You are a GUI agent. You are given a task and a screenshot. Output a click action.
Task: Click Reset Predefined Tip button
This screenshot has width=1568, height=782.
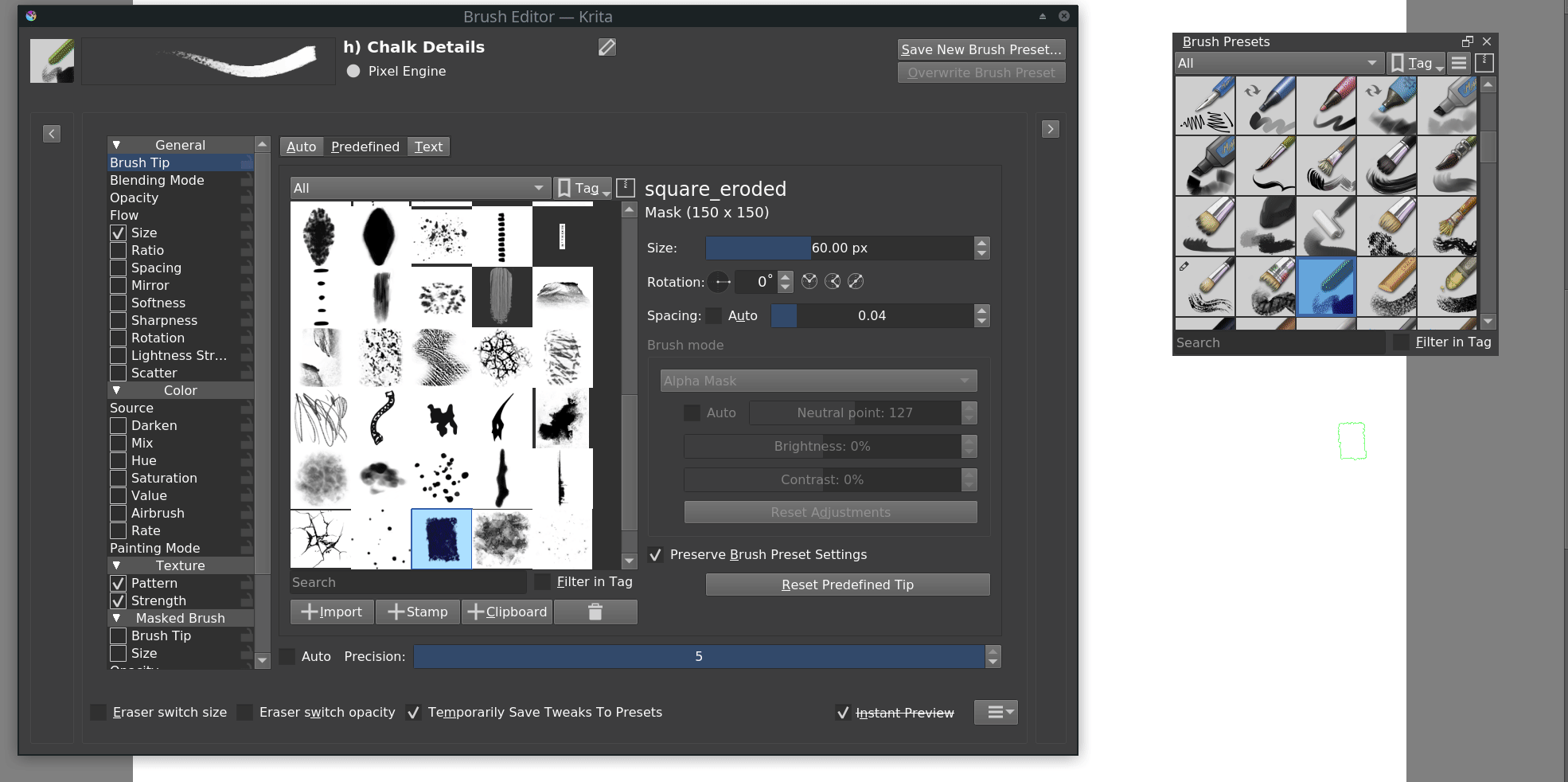[847, 585]
